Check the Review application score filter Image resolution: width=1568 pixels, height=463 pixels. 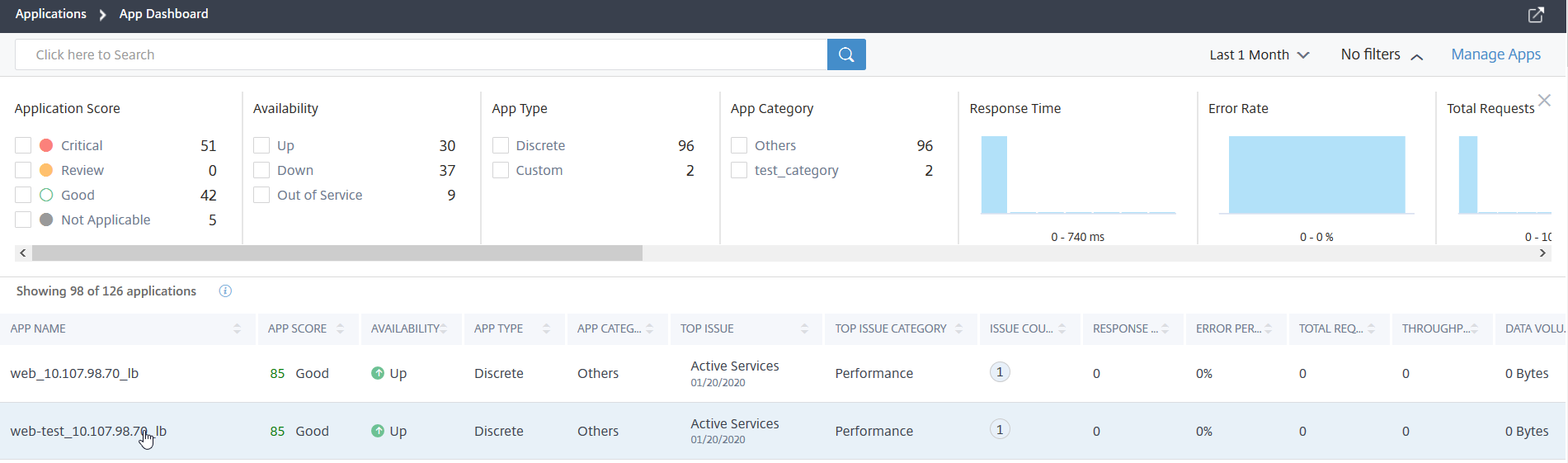pos(23,170)
